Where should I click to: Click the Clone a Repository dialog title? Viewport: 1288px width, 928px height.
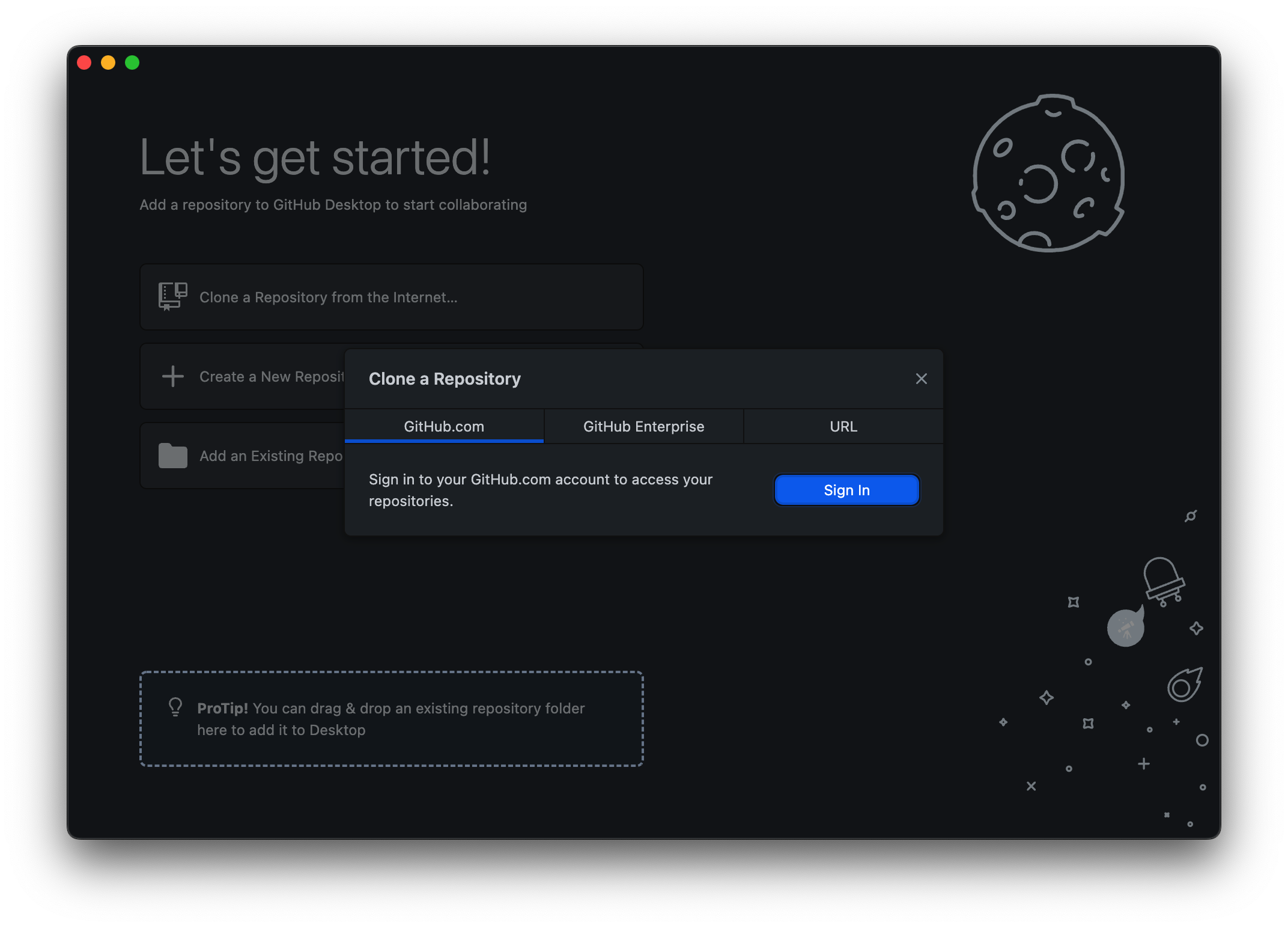445,379
